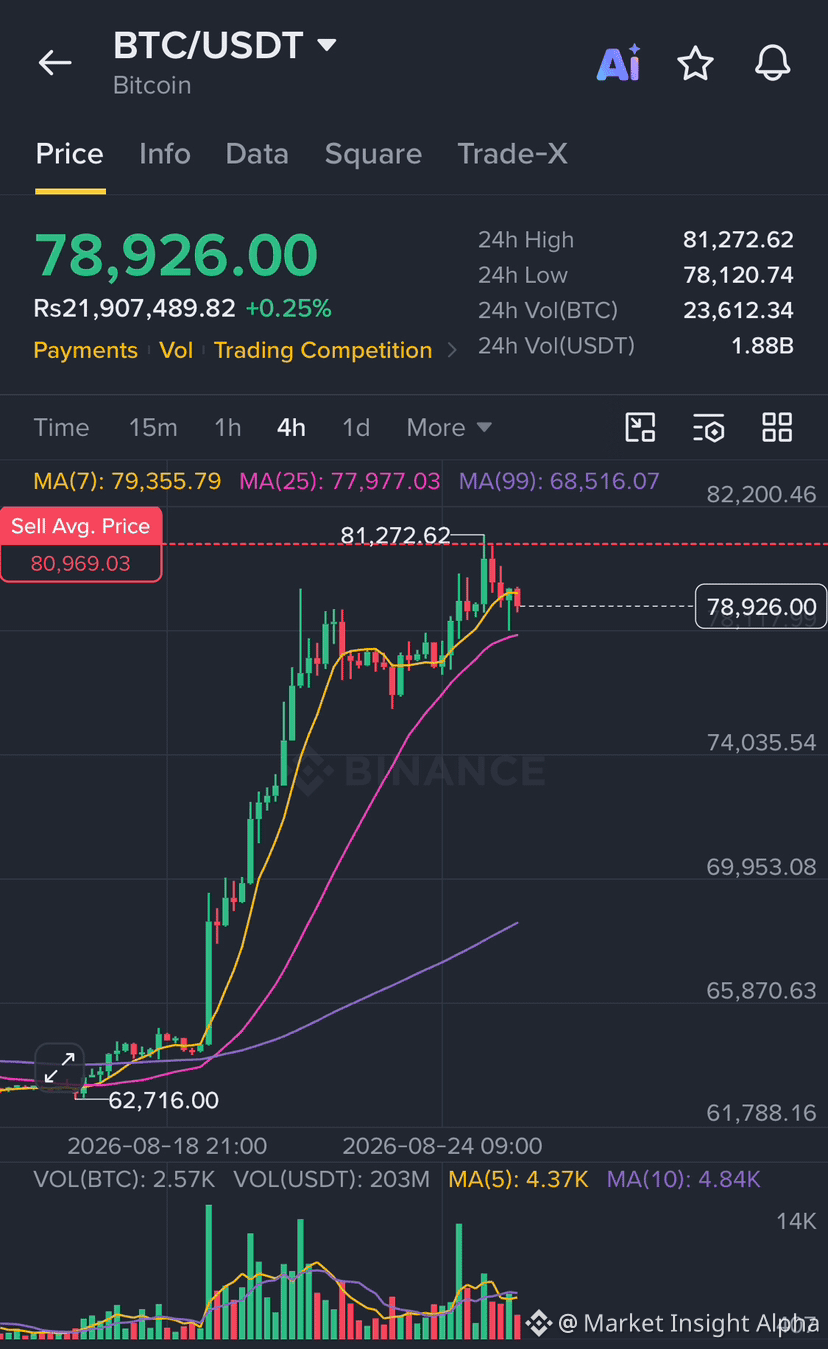Tap the 24h Vol(USDT) value 1.88B
This screenshot has height=1349, width=828.
(x=762, y=346)
